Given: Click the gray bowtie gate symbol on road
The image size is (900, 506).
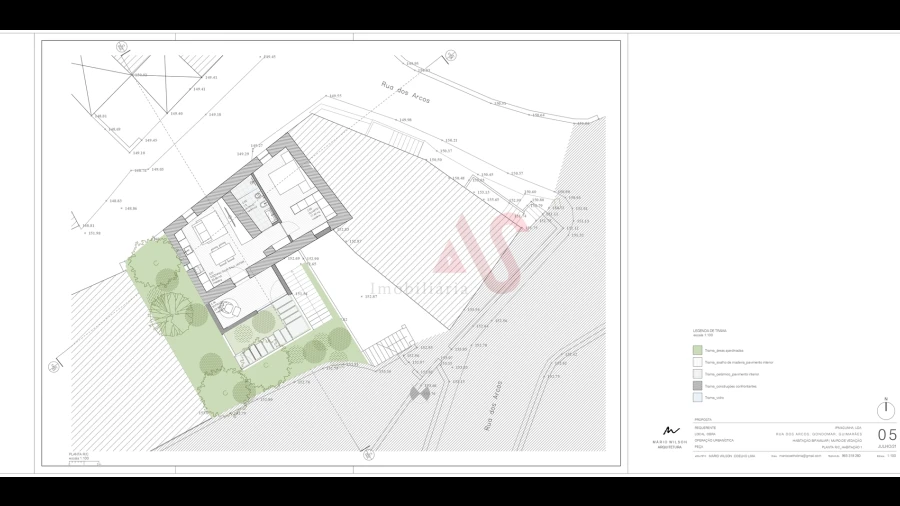Looking at the screenshot, I should (422, 394).
